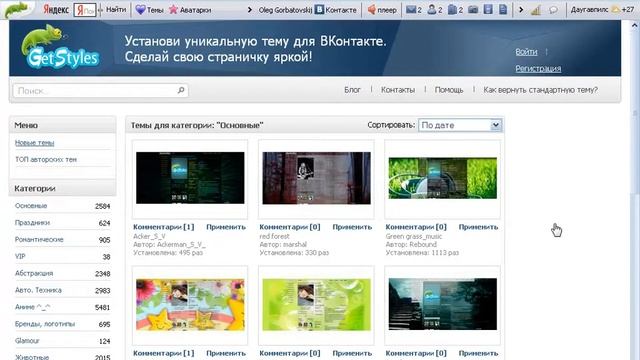Open ТОП авторских тем

point(46,160)
